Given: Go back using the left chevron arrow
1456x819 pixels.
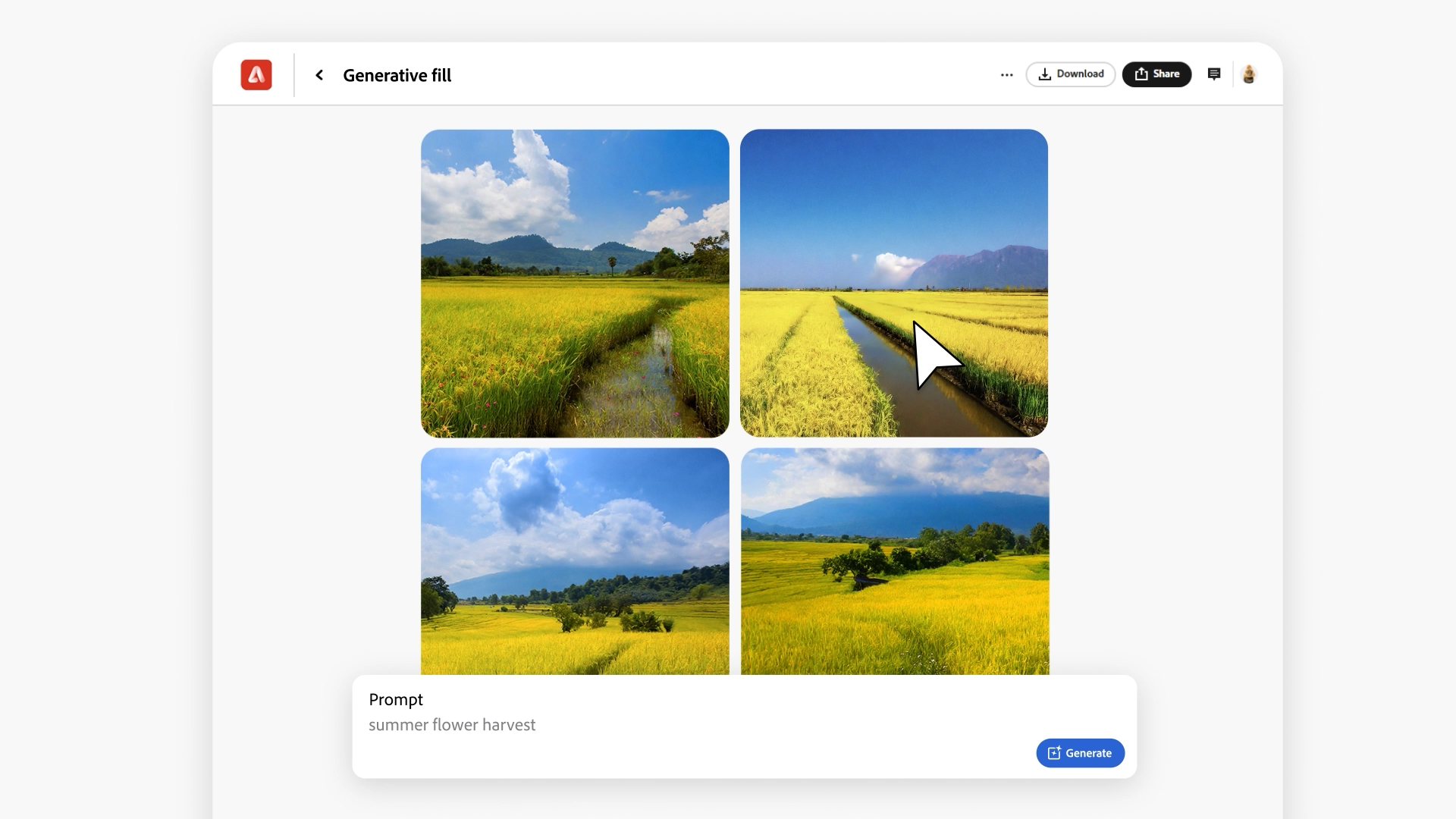Looking at the screenshot, I should [319, 75].
